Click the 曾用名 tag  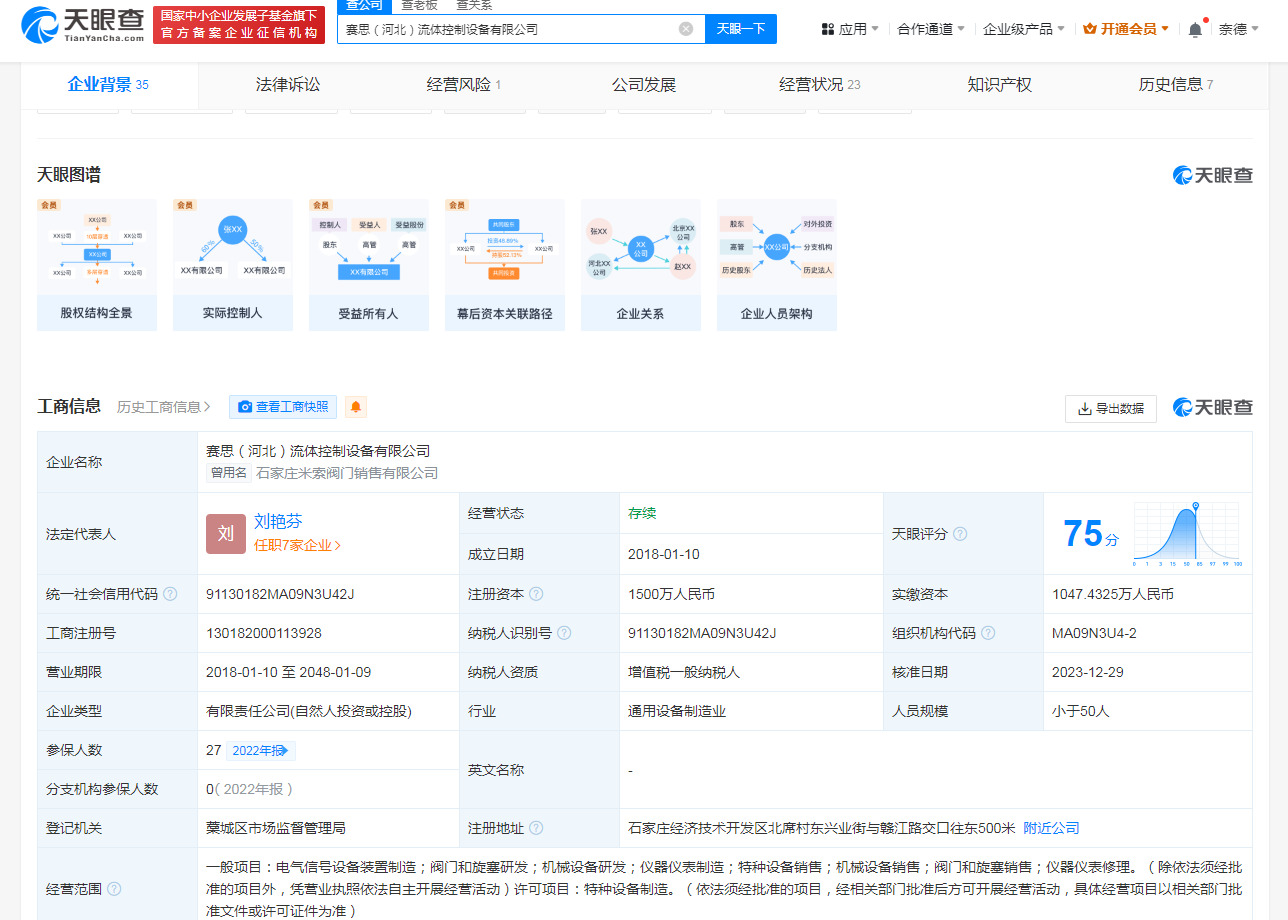point(228,473)
